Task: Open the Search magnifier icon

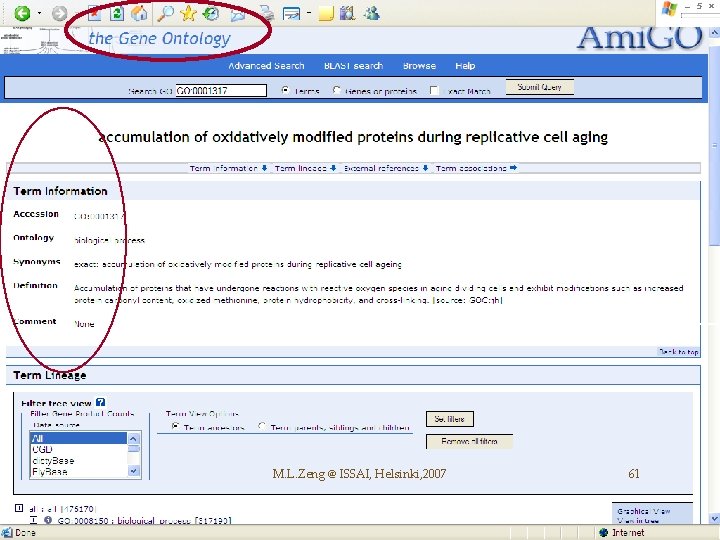Action: [x=165, y=13]
